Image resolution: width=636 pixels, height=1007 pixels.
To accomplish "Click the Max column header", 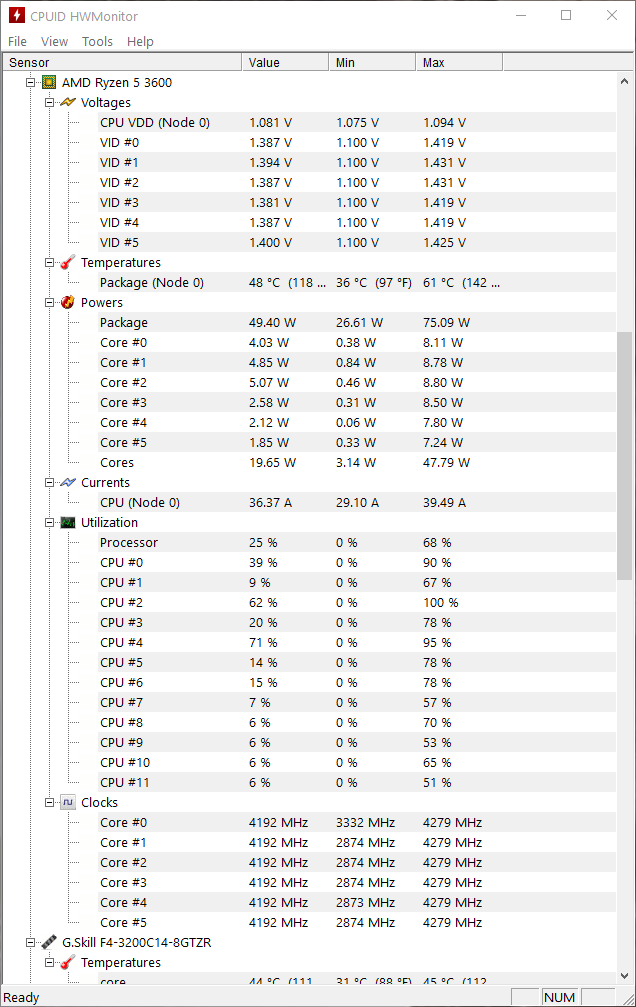I will point(459,62).
